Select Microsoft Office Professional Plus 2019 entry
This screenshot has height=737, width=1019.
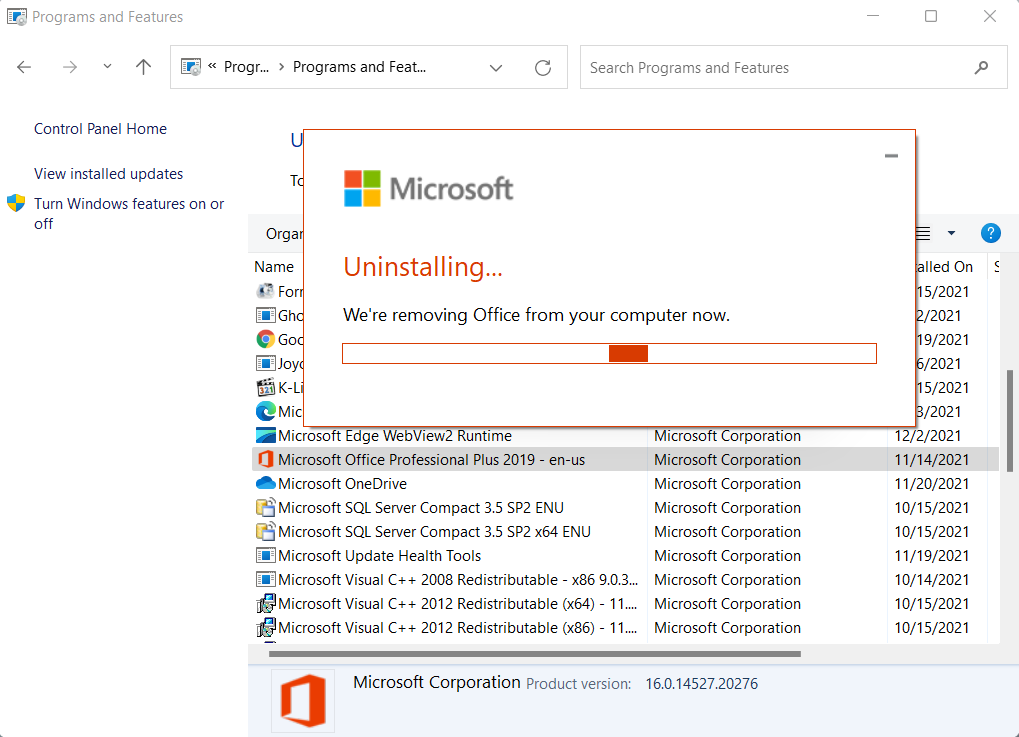pyautogui.click(x=432, y=459)
